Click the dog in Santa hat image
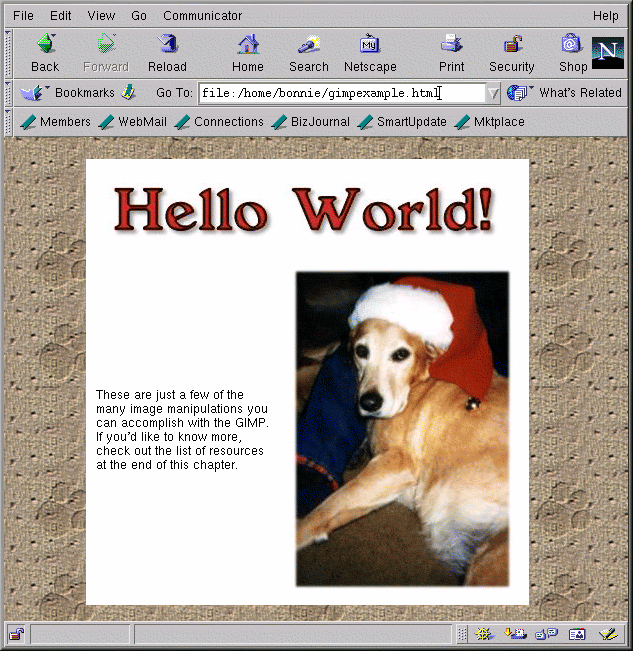Screen dimensions: 633x651 coord(402,428)
